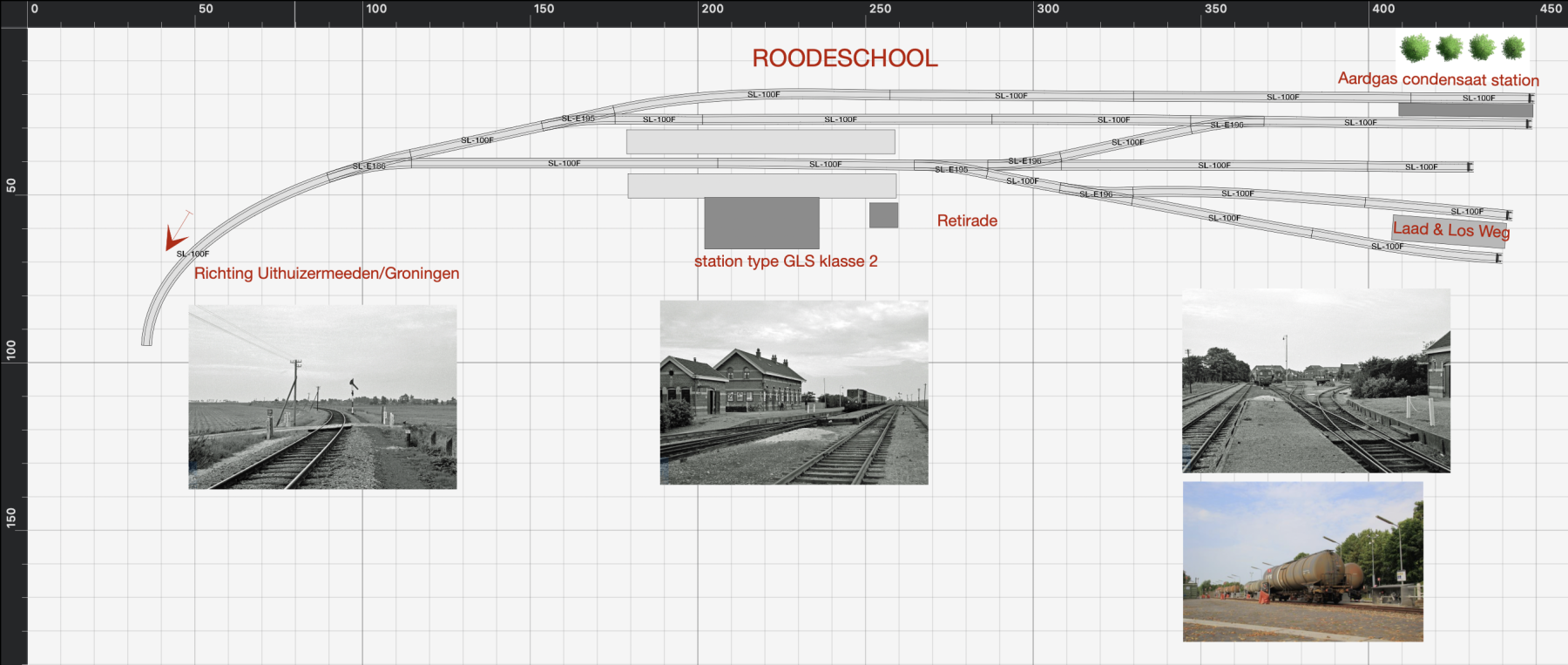Click the 'Retirade' text label
1568x665 pixels.
pos(967,221)
